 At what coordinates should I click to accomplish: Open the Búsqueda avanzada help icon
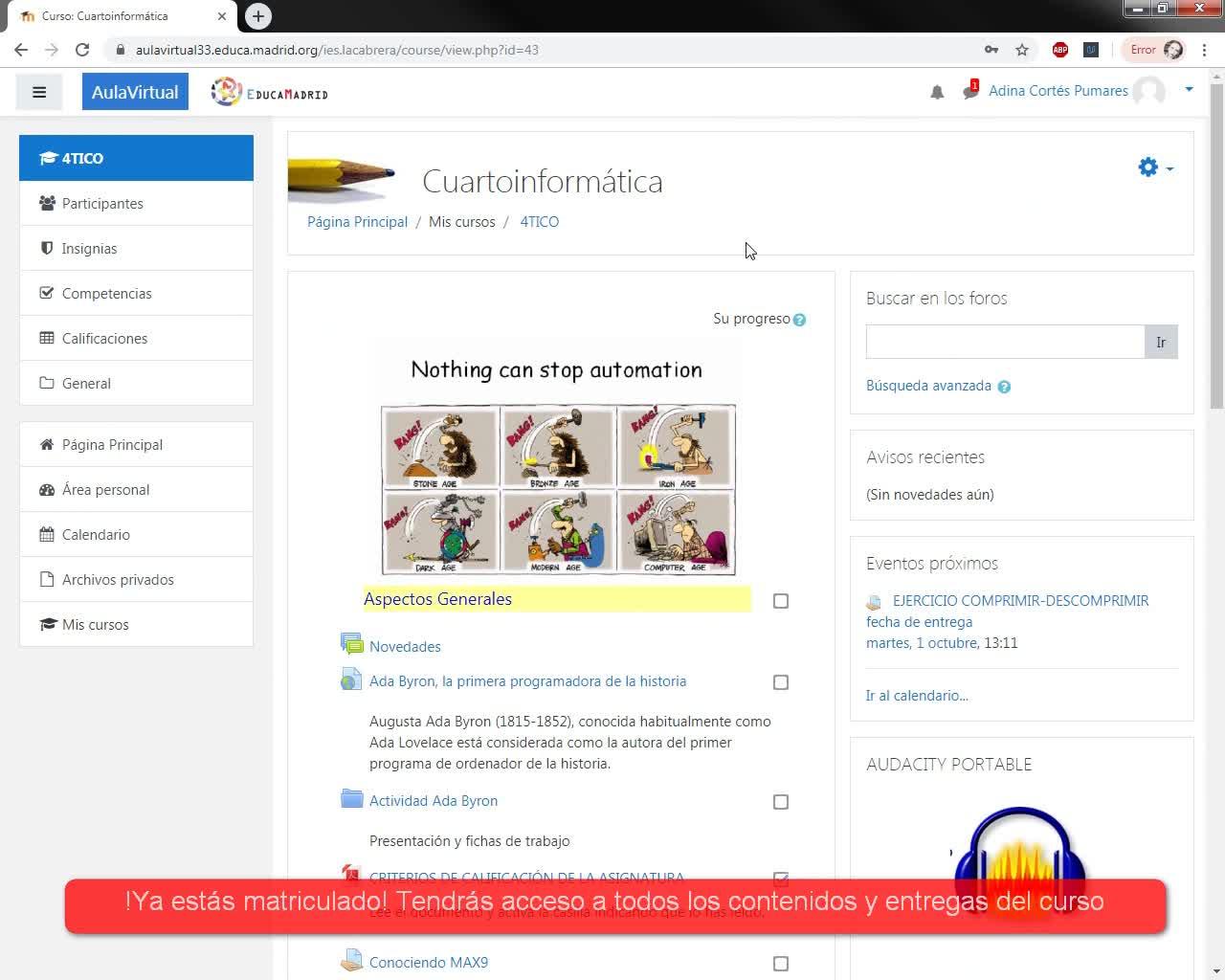(1004, 387)
